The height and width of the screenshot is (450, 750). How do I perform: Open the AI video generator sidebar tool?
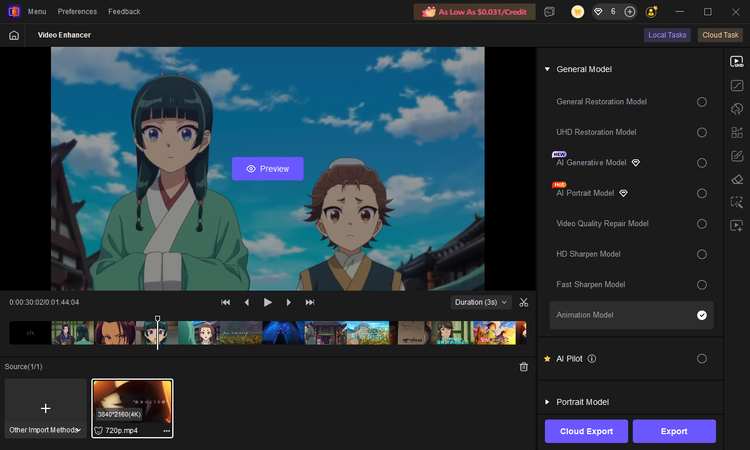pos(737,226)
